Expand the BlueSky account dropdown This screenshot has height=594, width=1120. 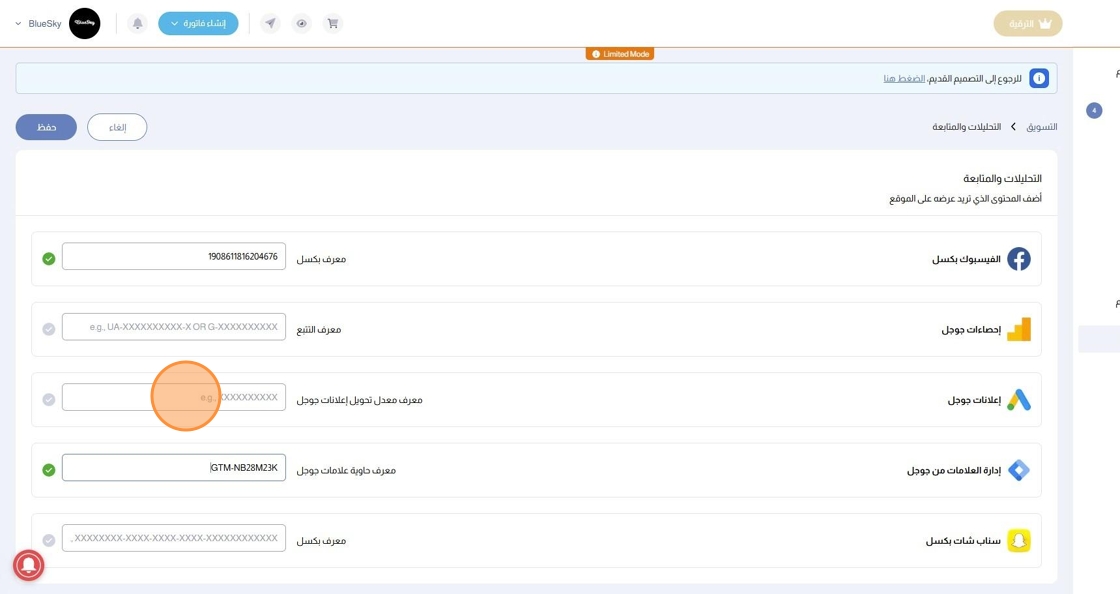tap(38, 24)
